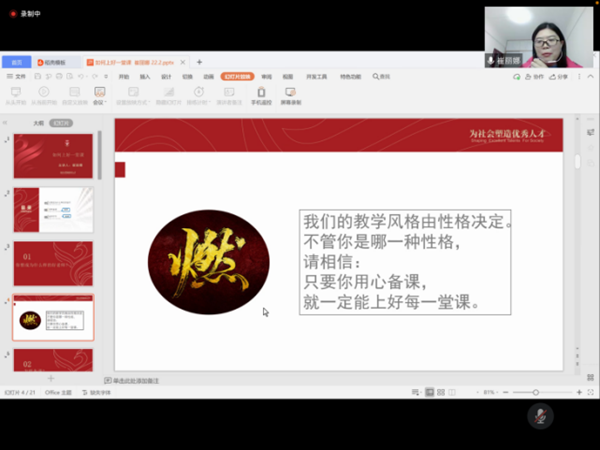The image size is (600, 450).
Task: Click the fit-to-window icon in status bar
Action: pyautogui.click(x=589, y=392)
